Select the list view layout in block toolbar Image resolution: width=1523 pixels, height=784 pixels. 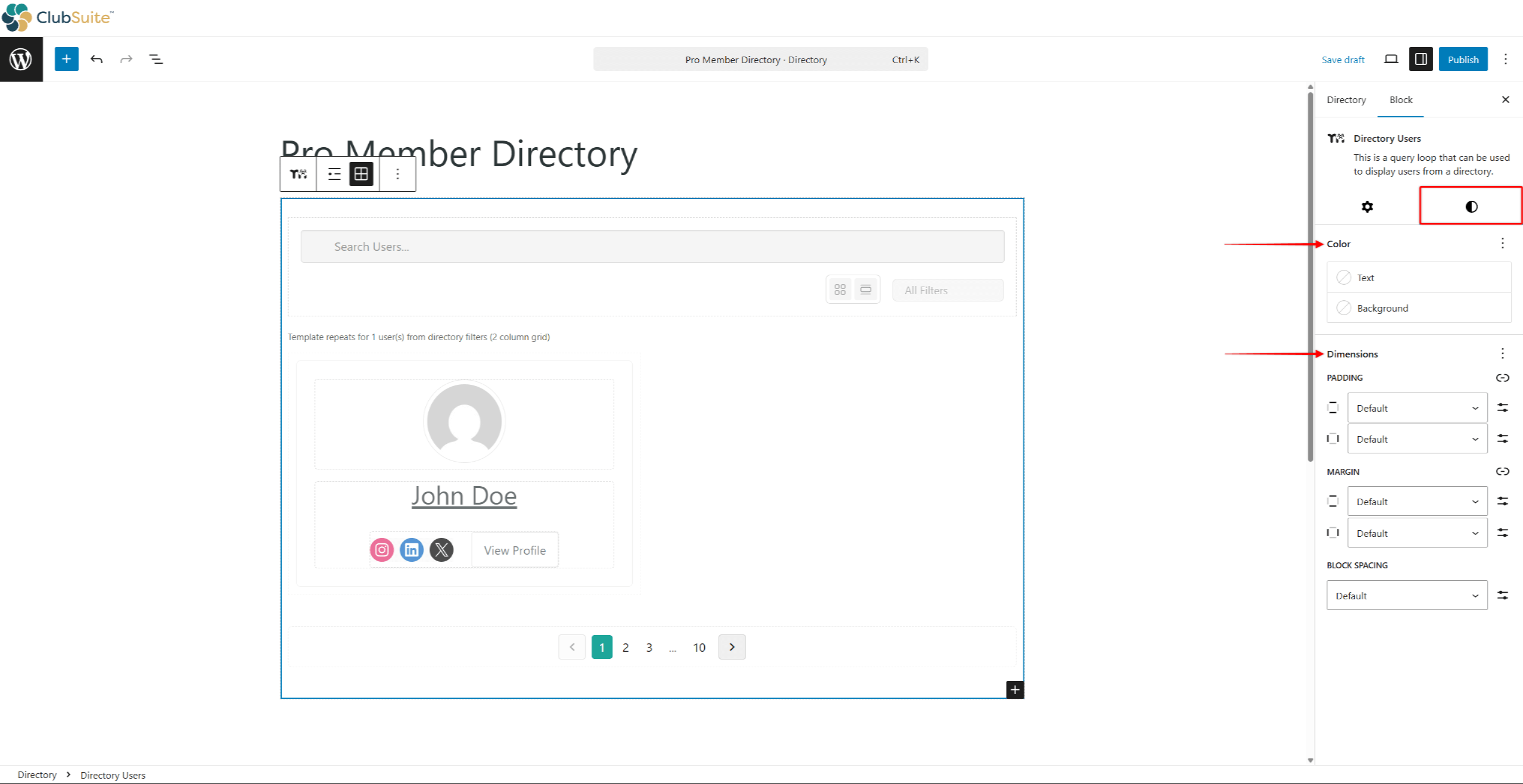(x=334, y=174)
